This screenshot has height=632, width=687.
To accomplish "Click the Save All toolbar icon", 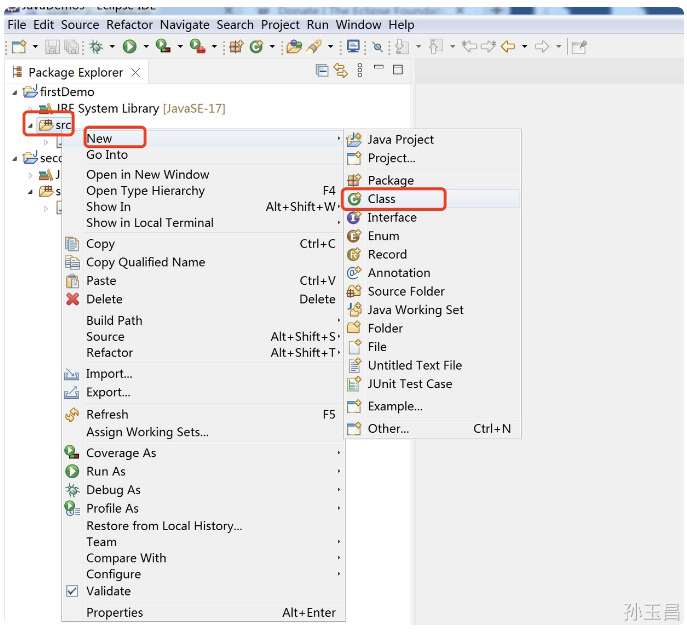I will pos(71,46).
